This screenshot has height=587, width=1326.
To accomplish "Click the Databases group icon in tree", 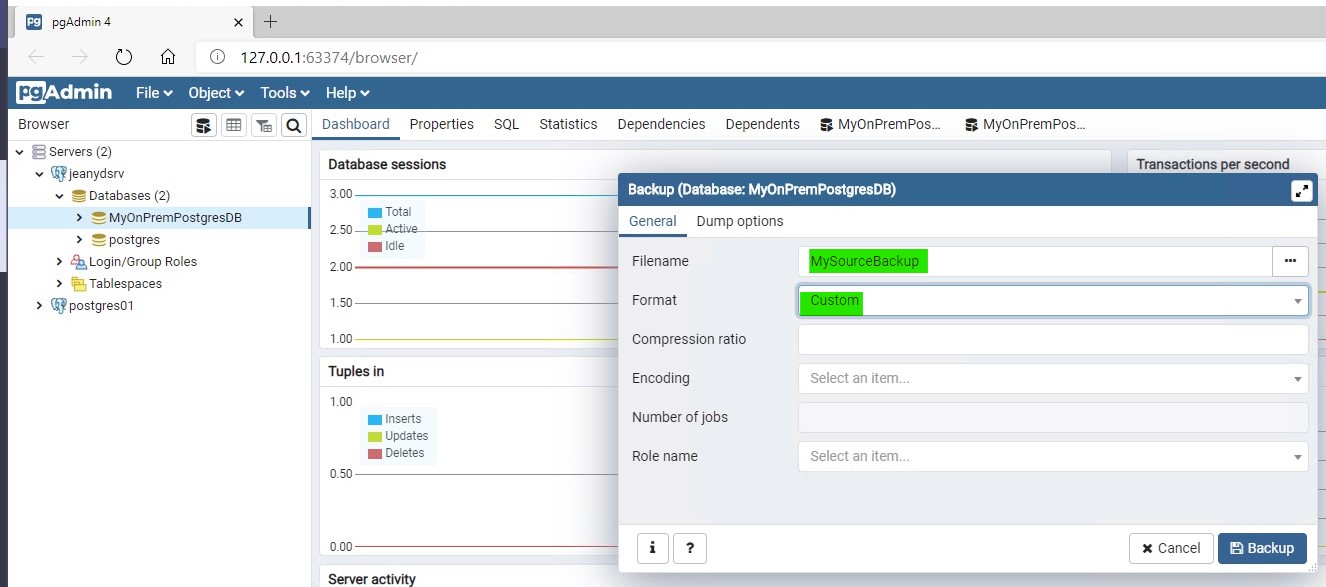I will pyautogui.click(x=79, y=196).
